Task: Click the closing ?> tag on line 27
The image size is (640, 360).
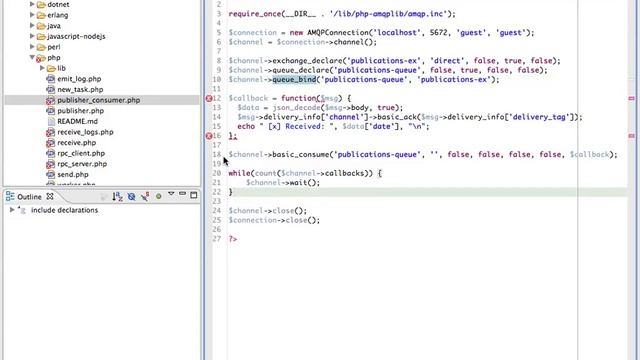Action: (x=233, y=239)
